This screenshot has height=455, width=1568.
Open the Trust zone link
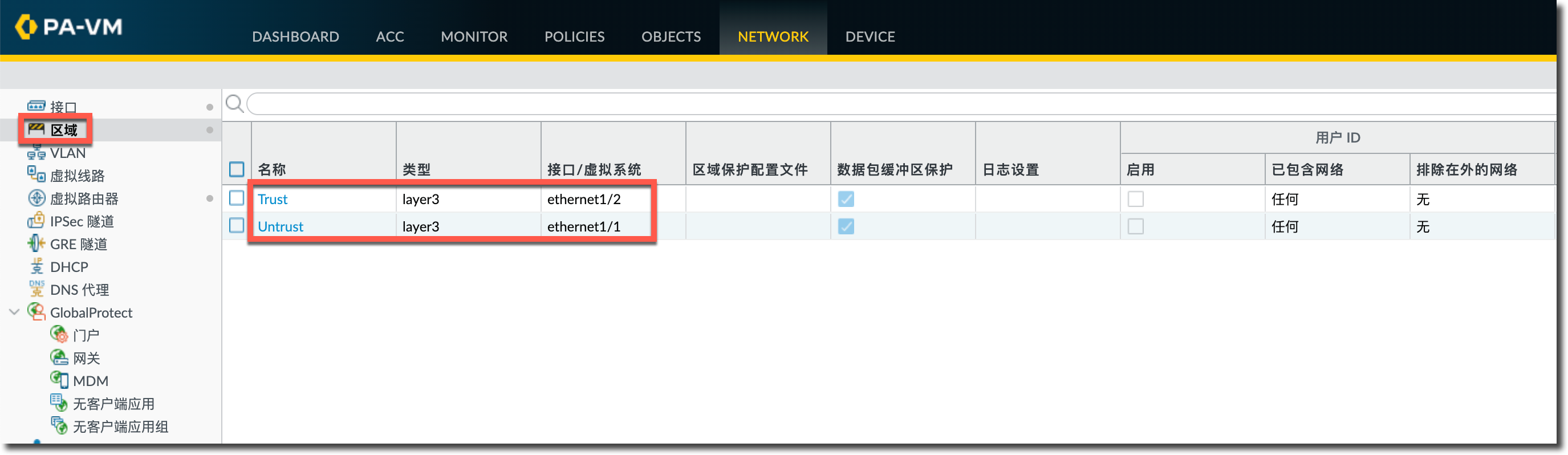click(272, 199)
